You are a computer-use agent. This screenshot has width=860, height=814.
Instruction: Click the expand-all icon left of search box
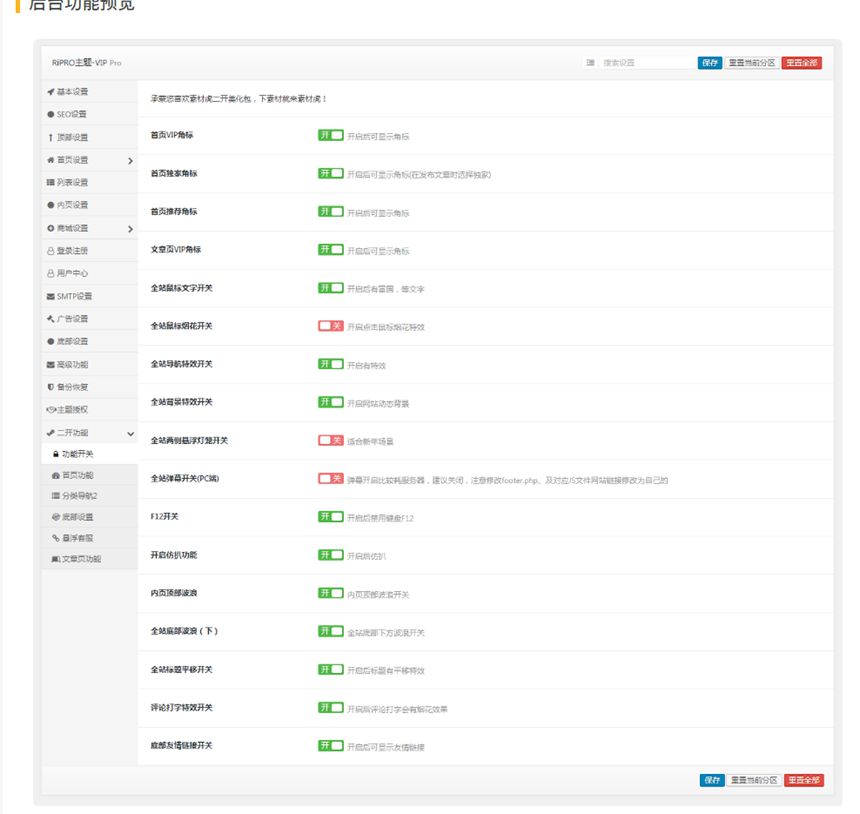pos(590,63)
